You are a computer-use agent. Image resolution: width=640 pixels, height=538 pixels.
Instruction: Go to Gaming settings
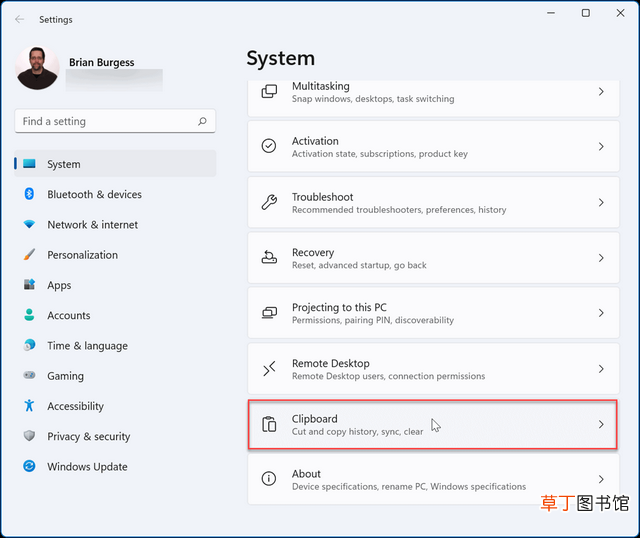coord(115,376)
